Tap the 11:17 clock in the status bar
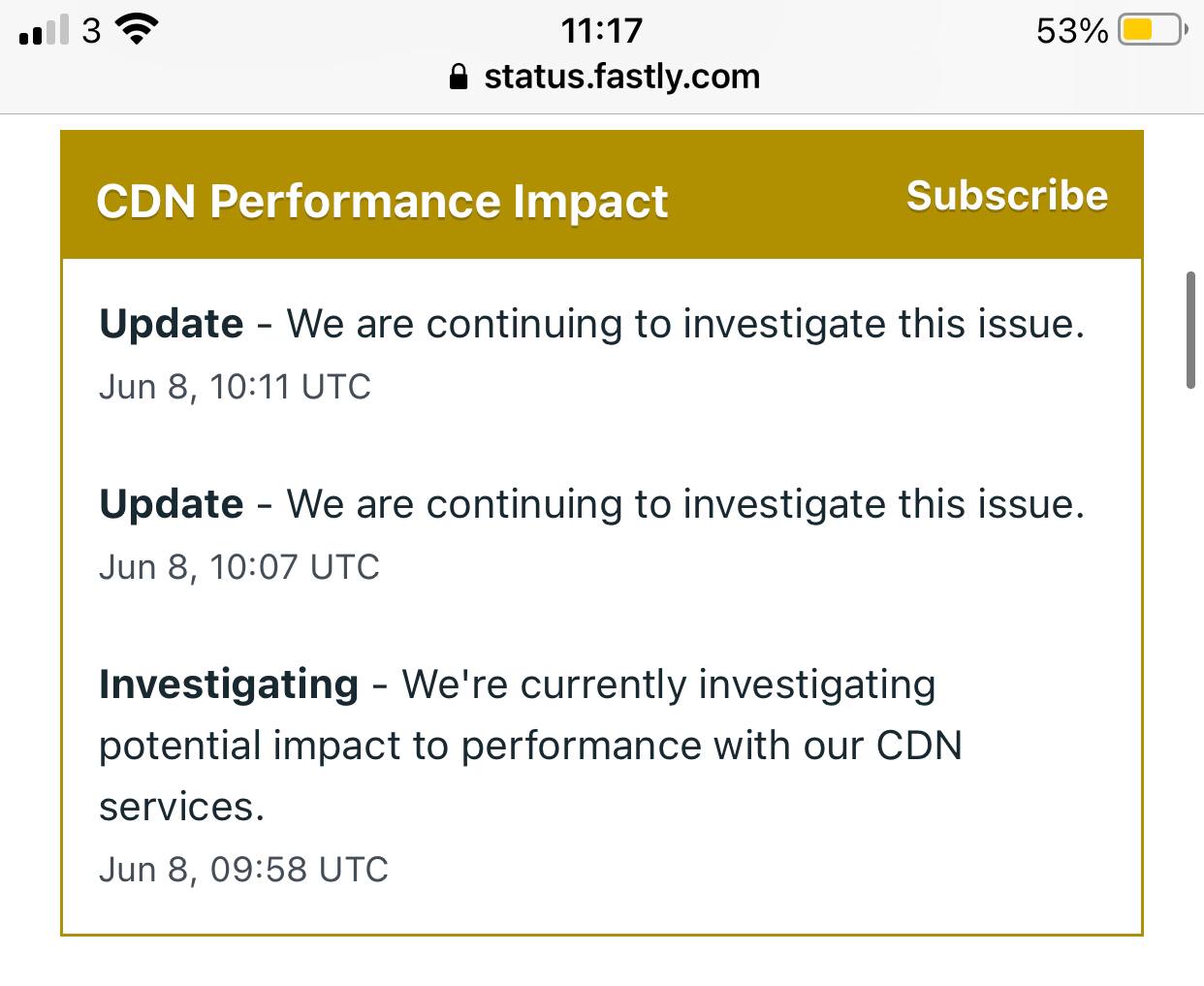The height and width of the screenshot is (986, 1204). click(601, 30)
